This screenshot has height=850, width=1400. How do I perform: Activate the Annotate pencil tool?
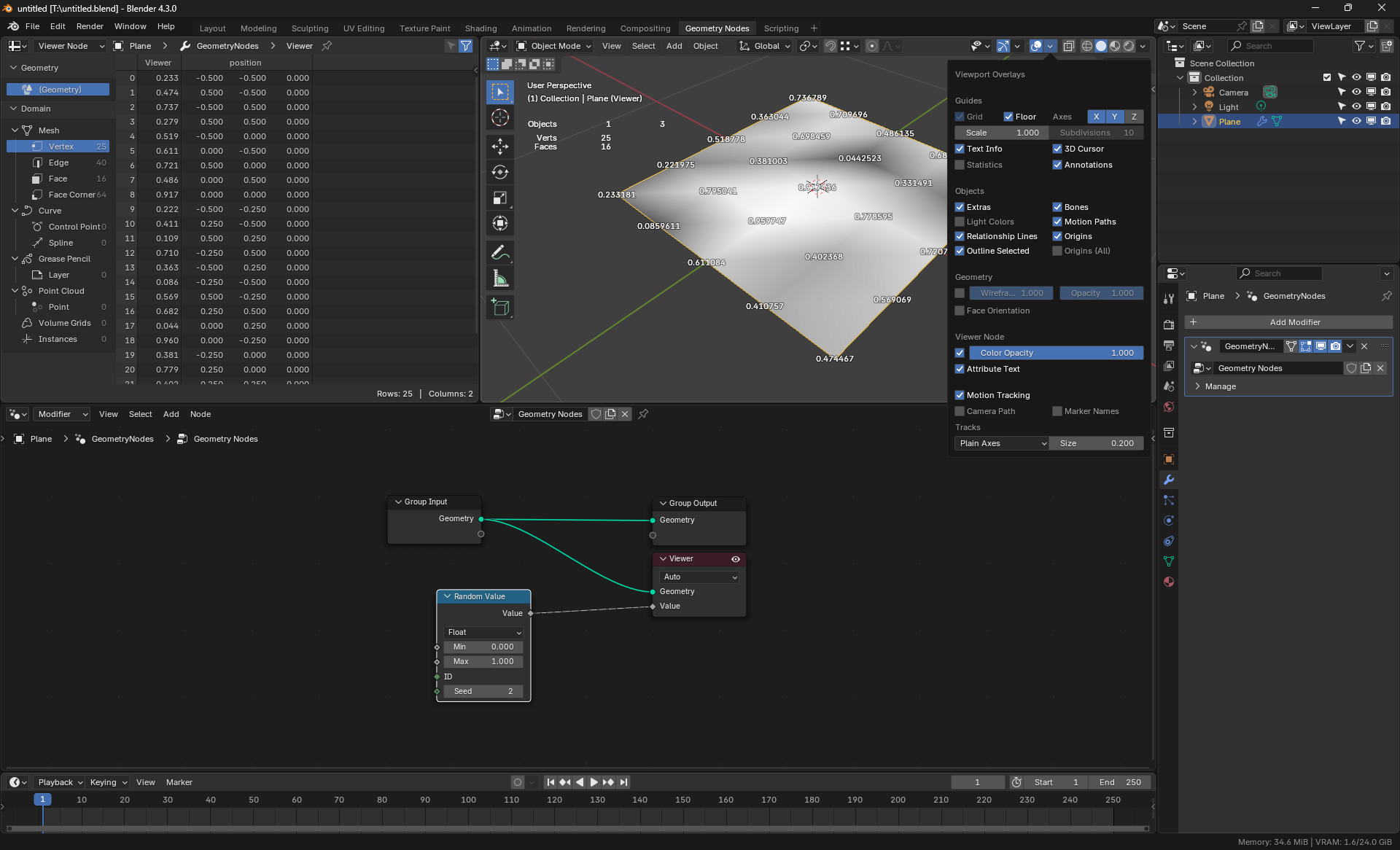point(500,253)
